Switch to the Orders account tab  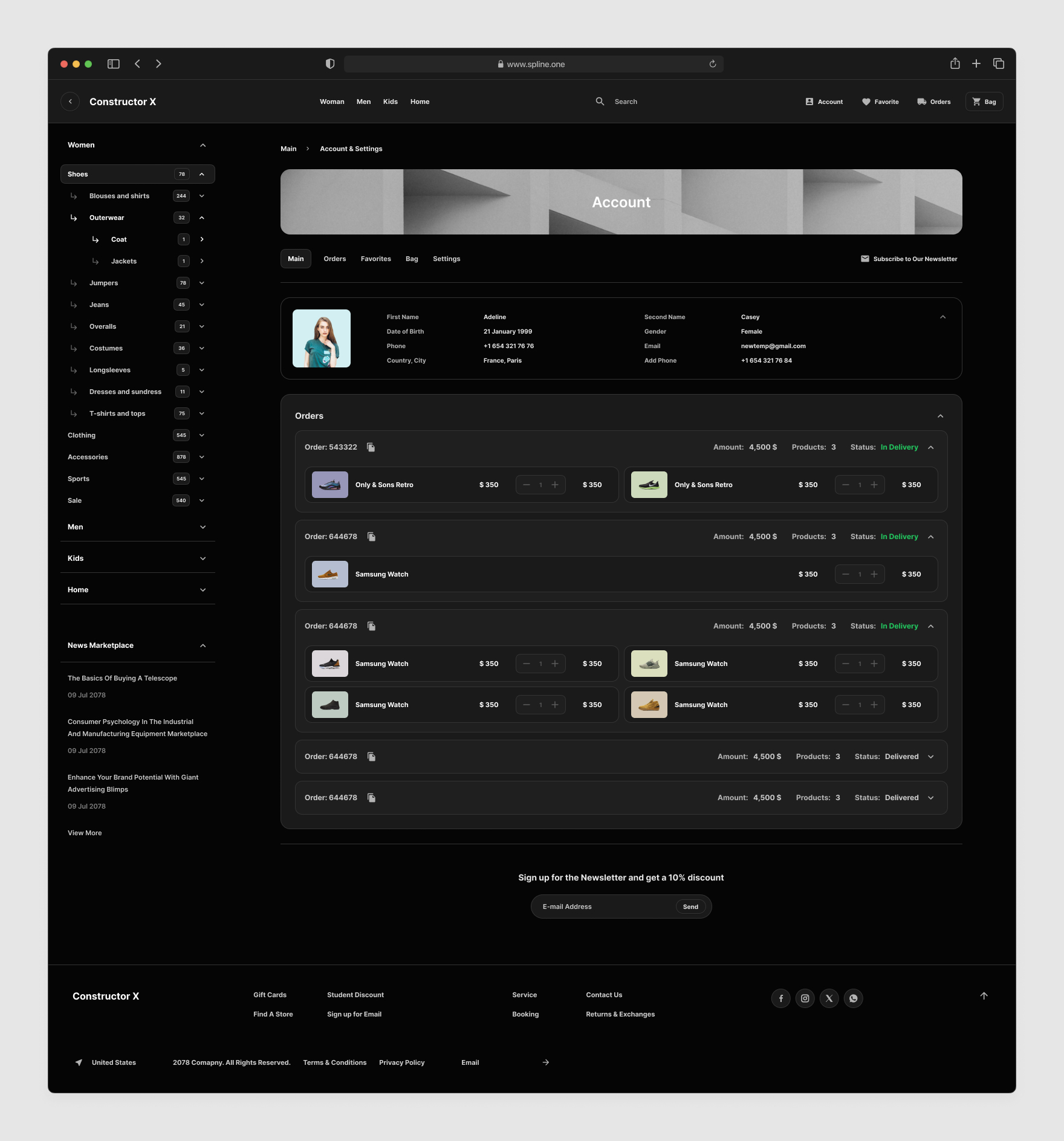pyautogui.click(x=335, y=259)
